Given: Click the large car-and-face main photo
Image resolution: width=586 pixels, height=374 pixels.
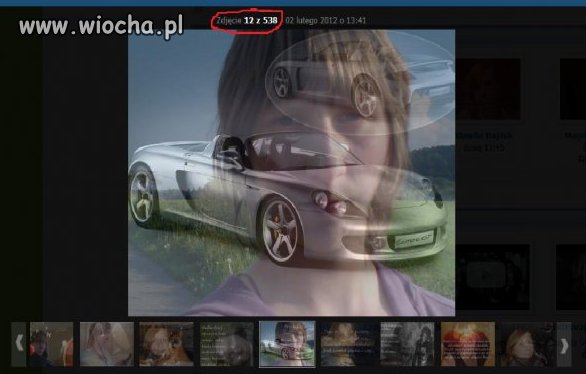Looking at the screenshot, I should coord(292,173).
